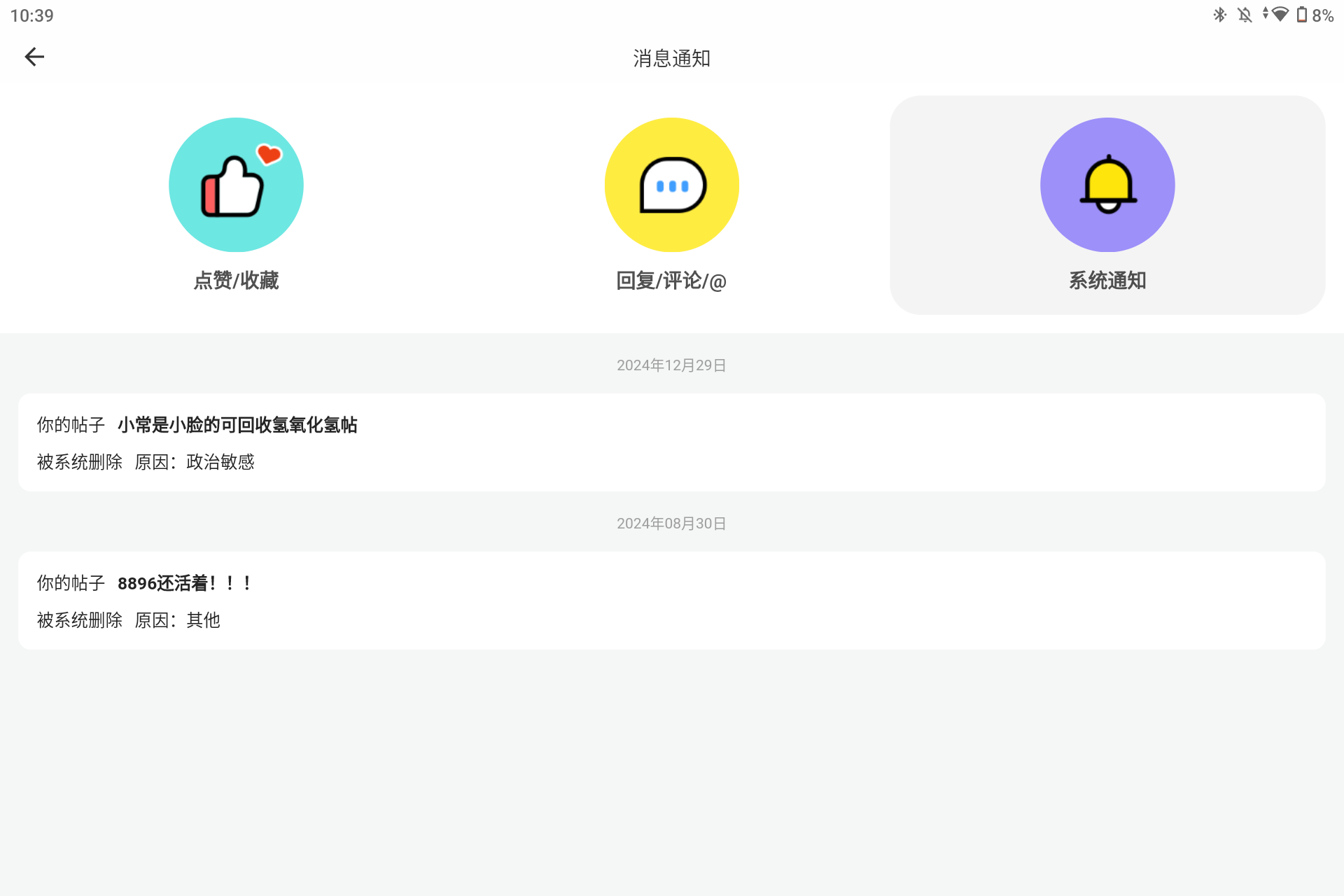Select the purple bell notification icon
1344x896 pixels.
click(1107, 185)
